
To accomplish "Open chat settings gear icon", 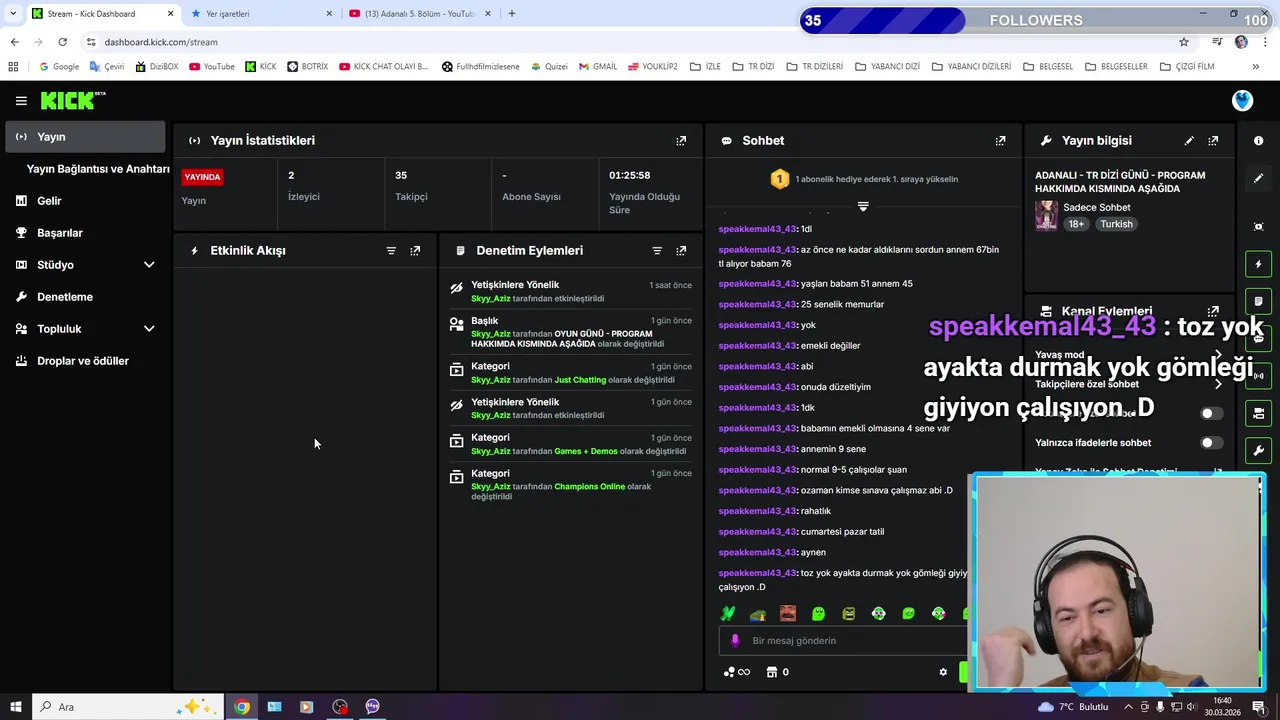I will [x=943, y=672].
